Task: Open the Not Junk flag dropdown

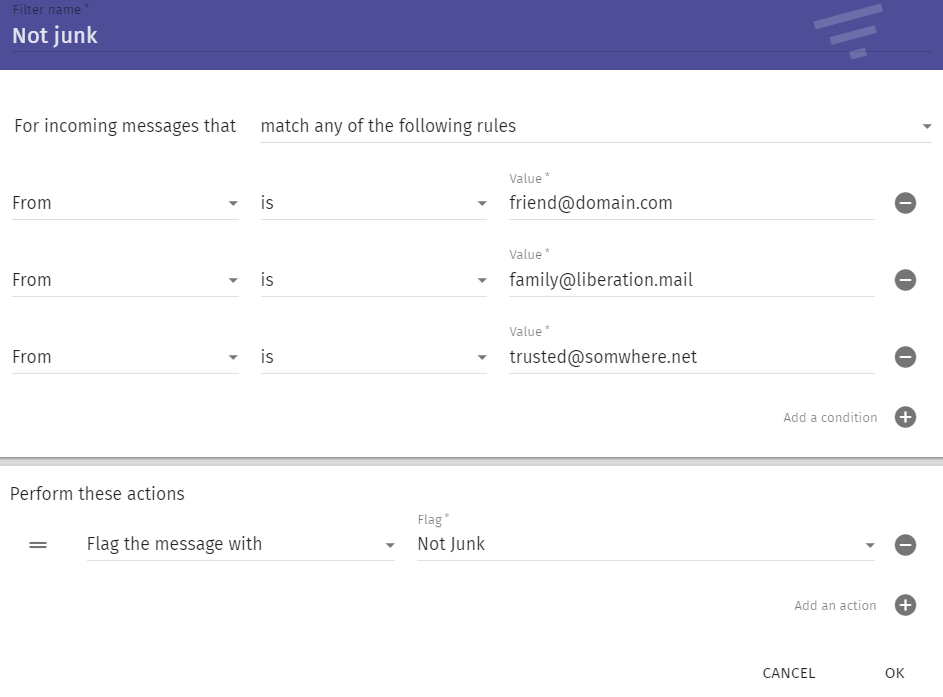Action: tap(646, 544)
